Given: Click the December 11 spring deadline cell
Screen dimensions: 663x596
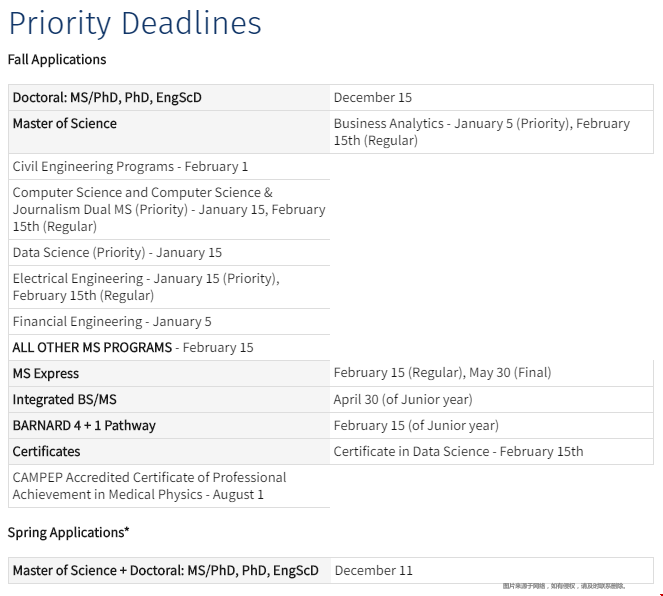Looking at the screenshot, I should (x=492, y=571).
